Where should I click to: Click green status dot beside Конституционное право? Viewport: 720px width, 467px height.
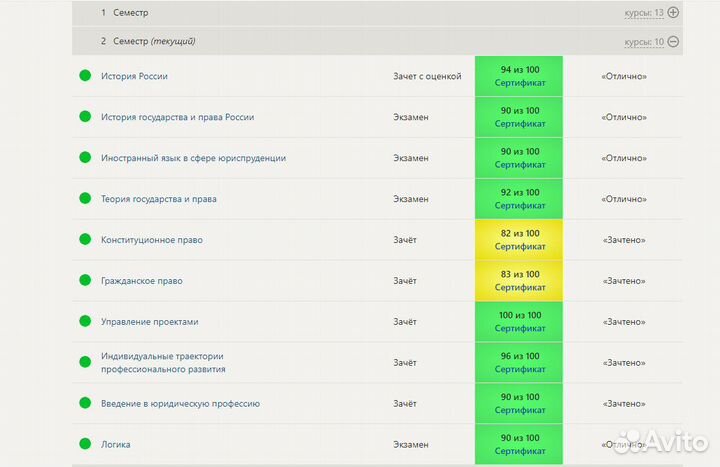[x=85, y=240]
